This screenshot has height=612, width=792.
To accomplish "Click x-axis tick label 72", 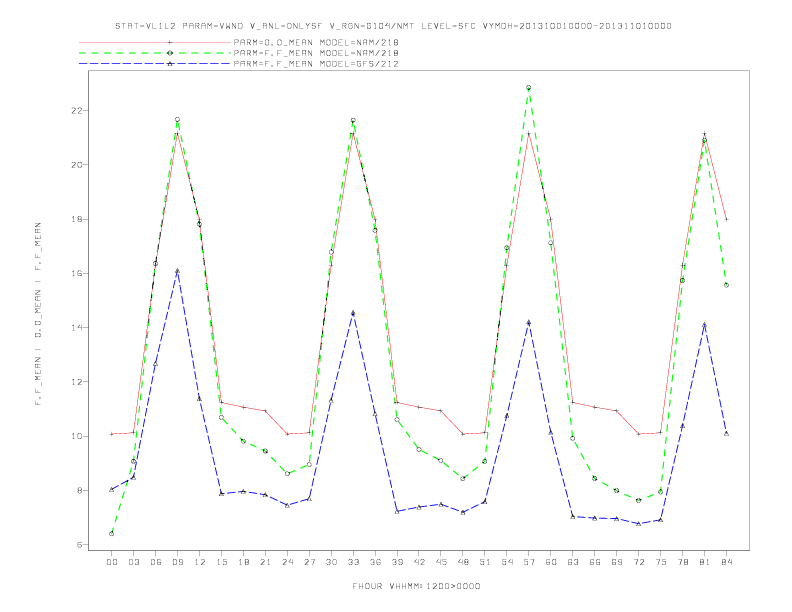I will point(638,562).
